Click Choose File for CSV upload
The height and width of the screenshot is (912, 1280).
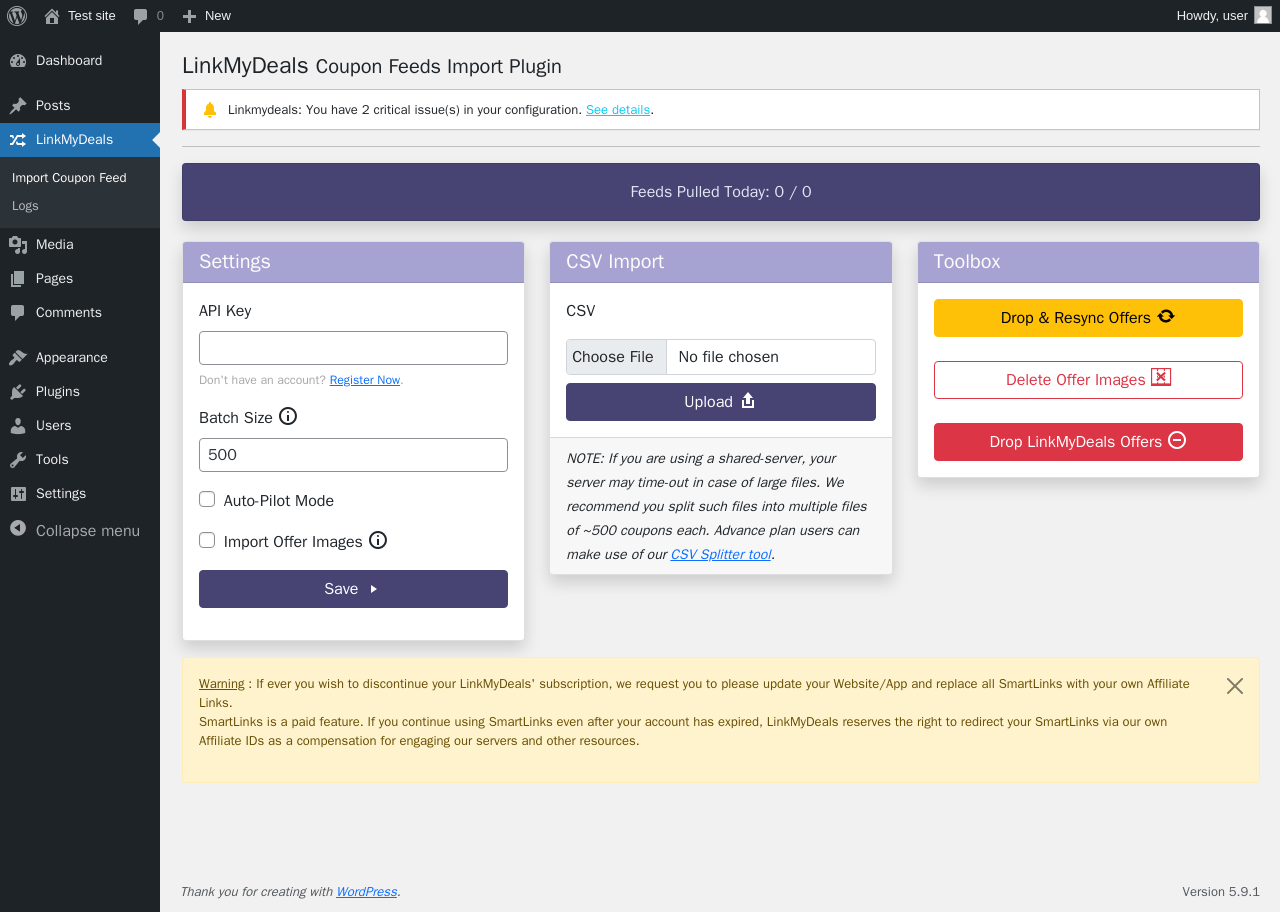[x=613, y=357]
